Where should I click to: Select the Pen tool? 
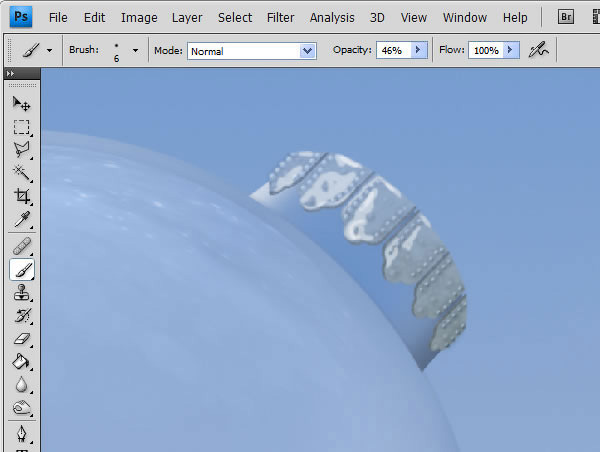pos(21,434)
